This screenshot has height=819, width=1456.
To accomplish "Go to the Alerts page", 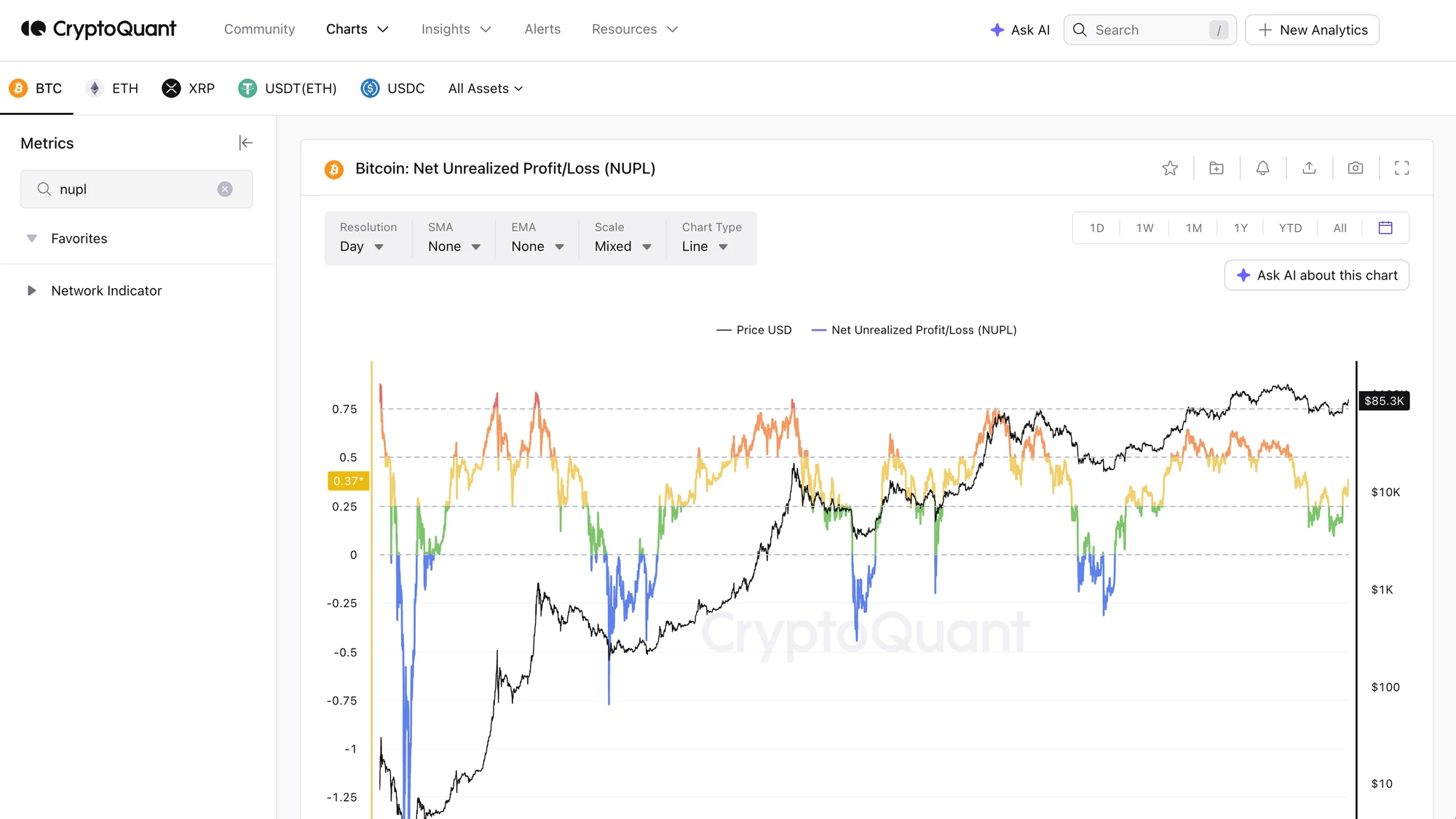I will [542, 29].
